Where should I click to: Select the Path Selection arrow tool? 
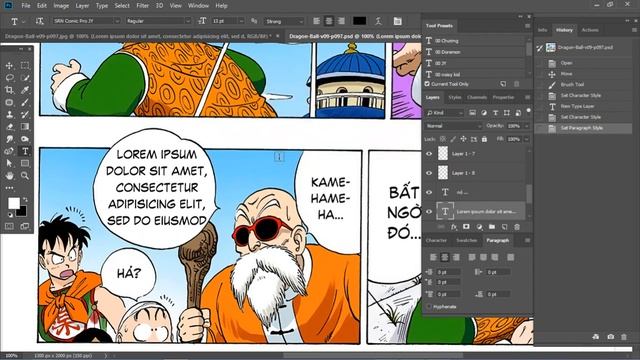pyautogui.click(x=9, y=163)
